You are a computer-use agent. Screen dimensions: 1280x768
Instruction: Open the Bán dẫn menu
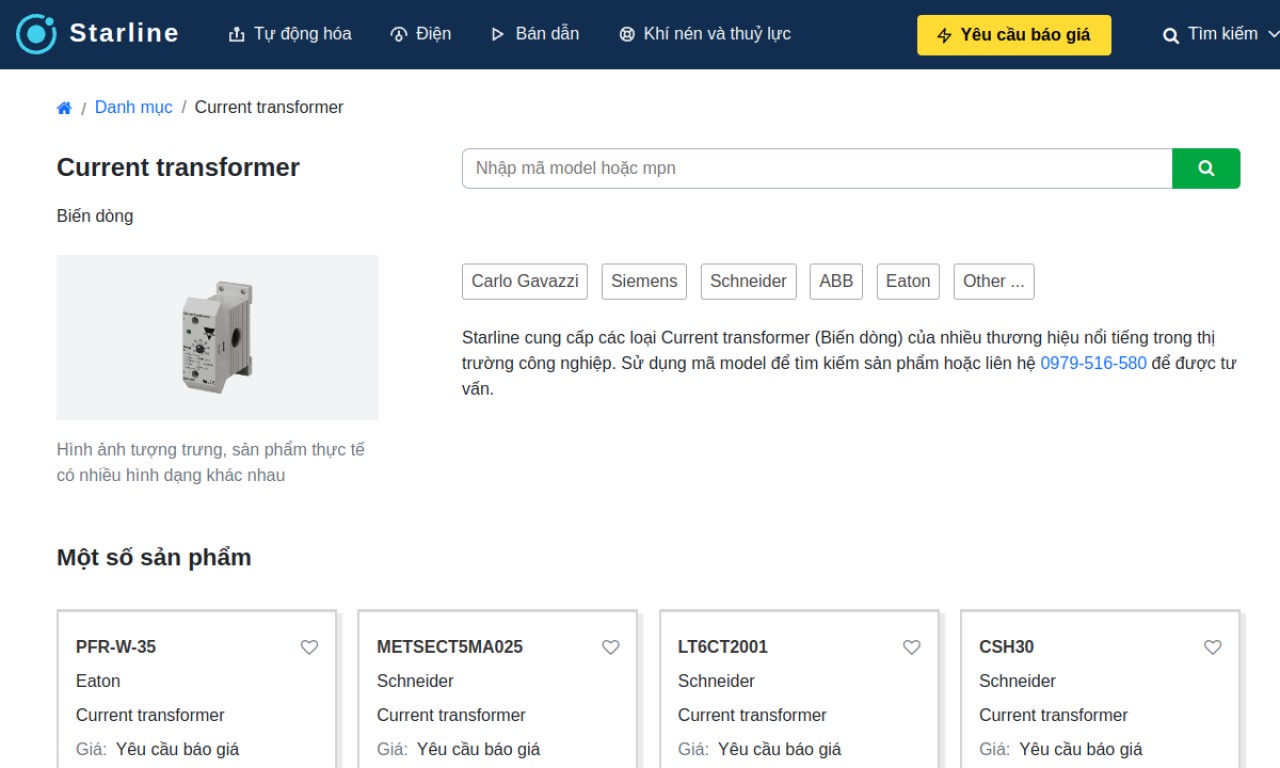pos(535,34)
